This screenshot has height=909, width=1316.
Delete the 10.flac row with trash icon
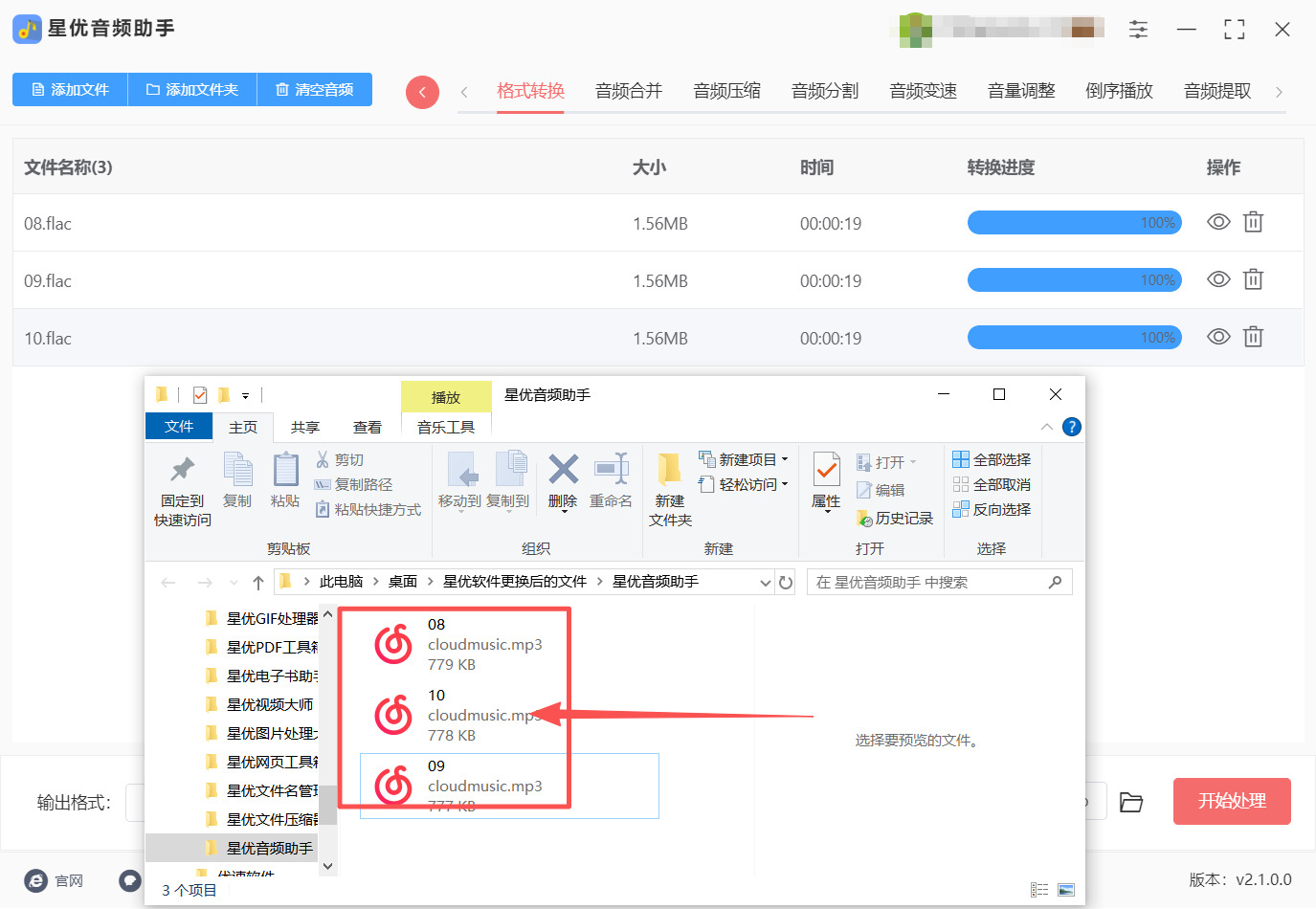(1253, 337)
